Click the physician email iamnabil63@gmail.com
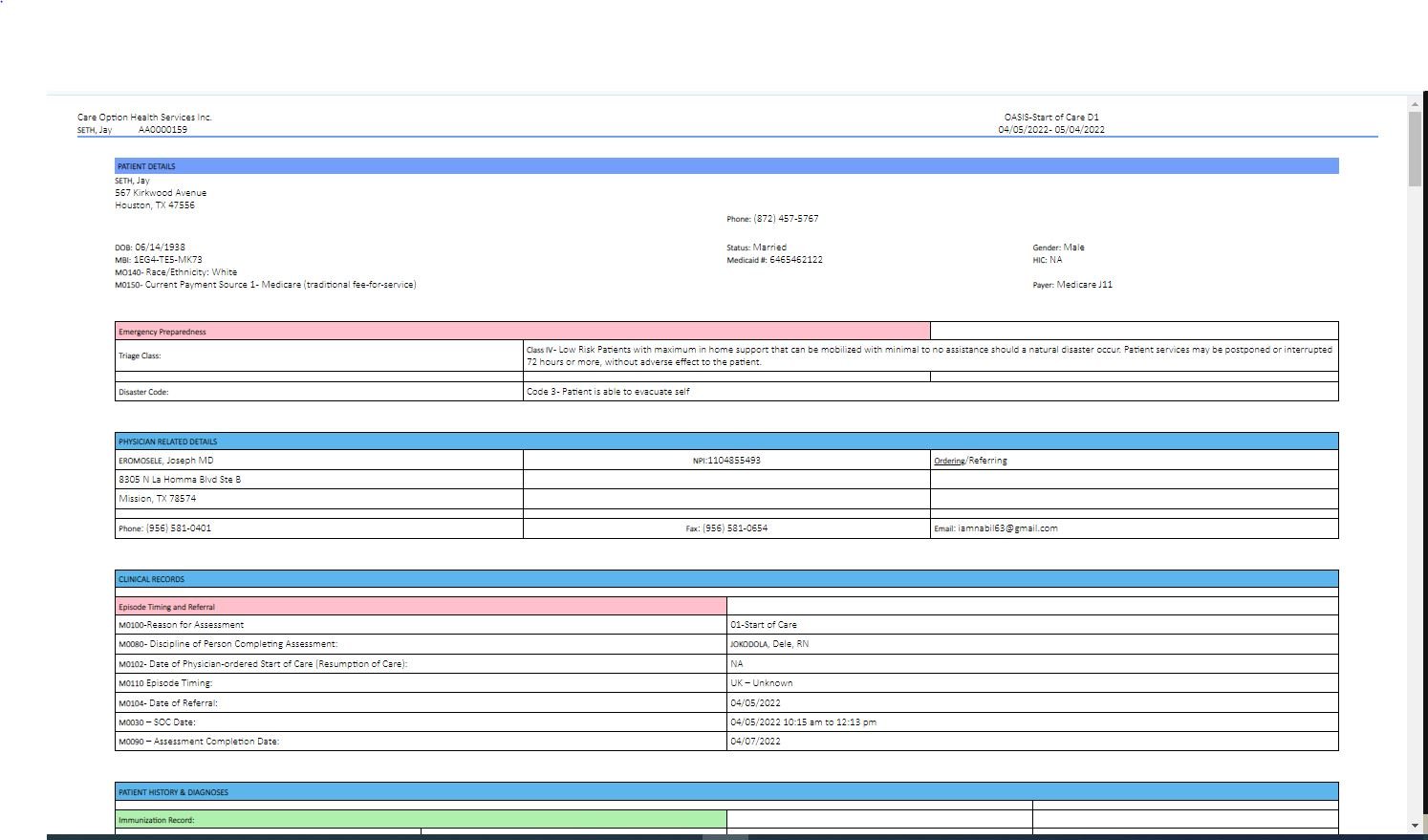This screenshot has height=840, width=1428. [x=1007, y=528]
